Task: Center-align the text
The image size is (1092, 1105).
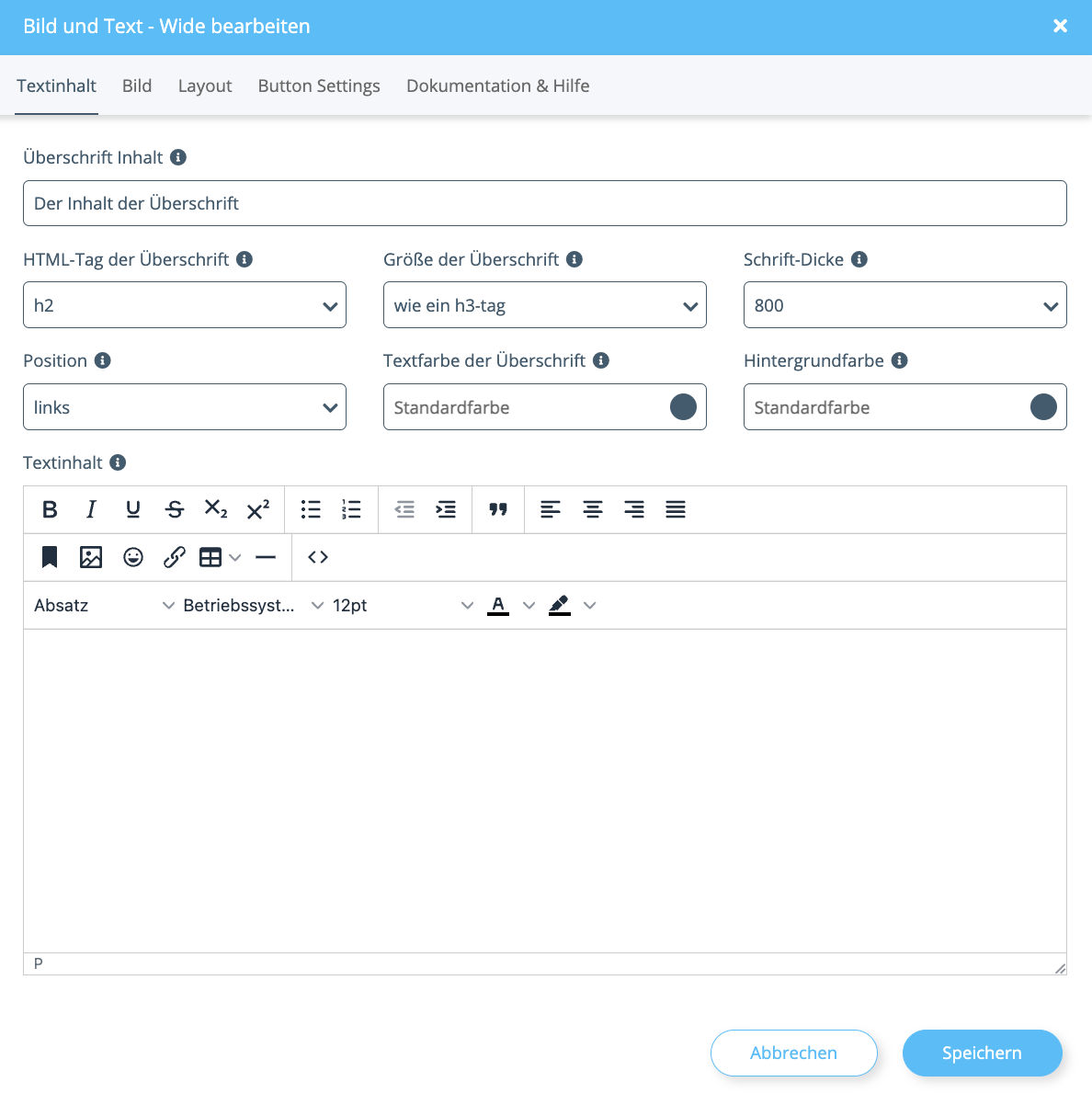Action: (x=593, y=509)
